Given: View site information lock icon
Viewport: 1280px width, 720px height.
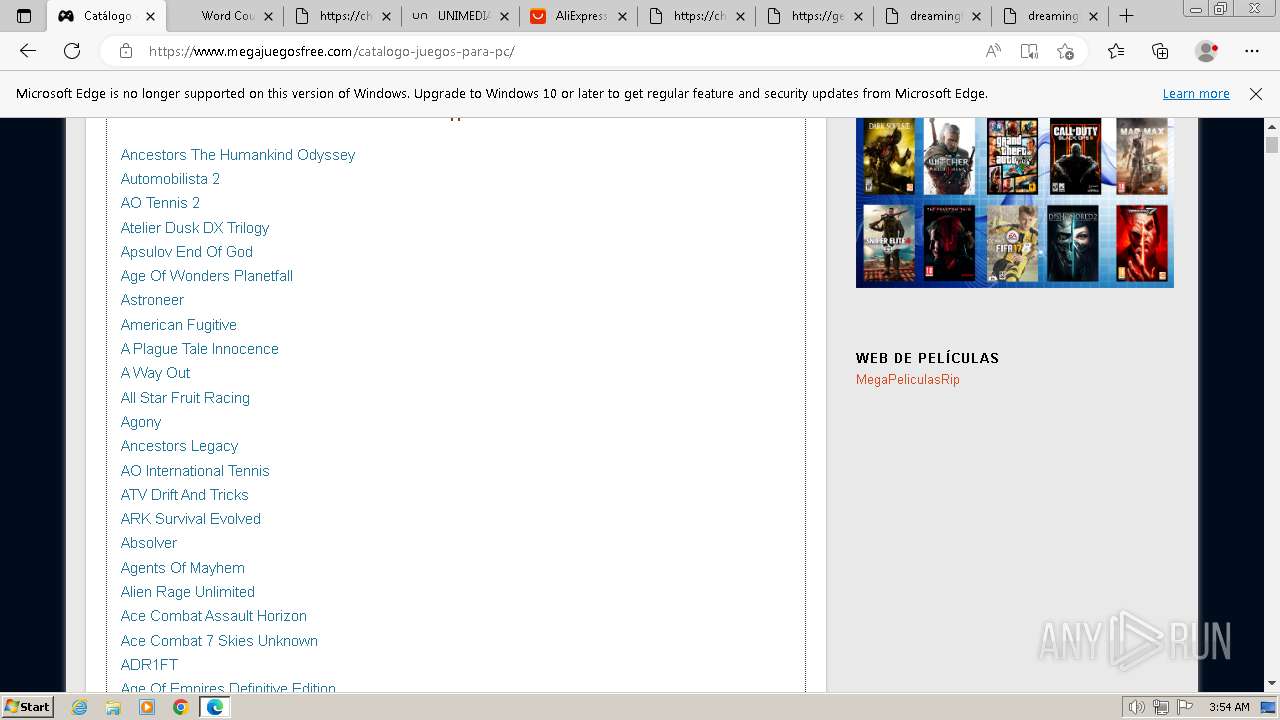Looking at the screenshot, I should point(126,51).
